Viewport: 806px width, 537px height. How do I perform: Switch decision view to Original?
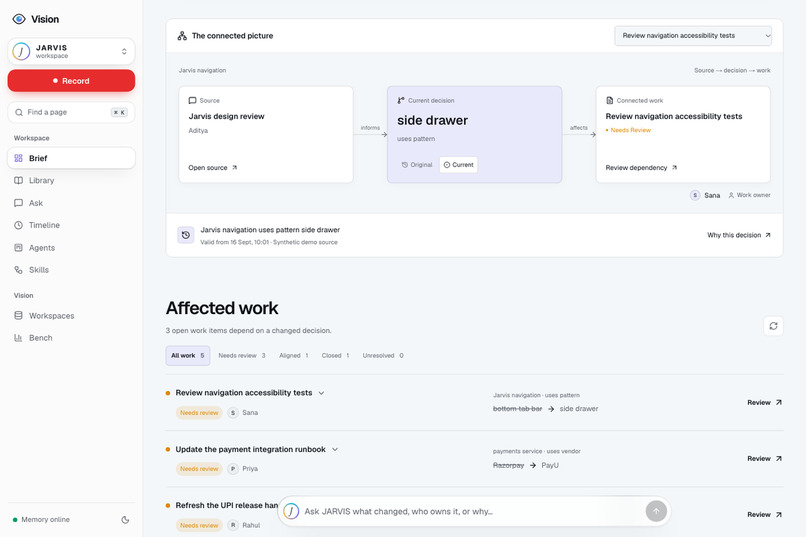pos(417,165)
